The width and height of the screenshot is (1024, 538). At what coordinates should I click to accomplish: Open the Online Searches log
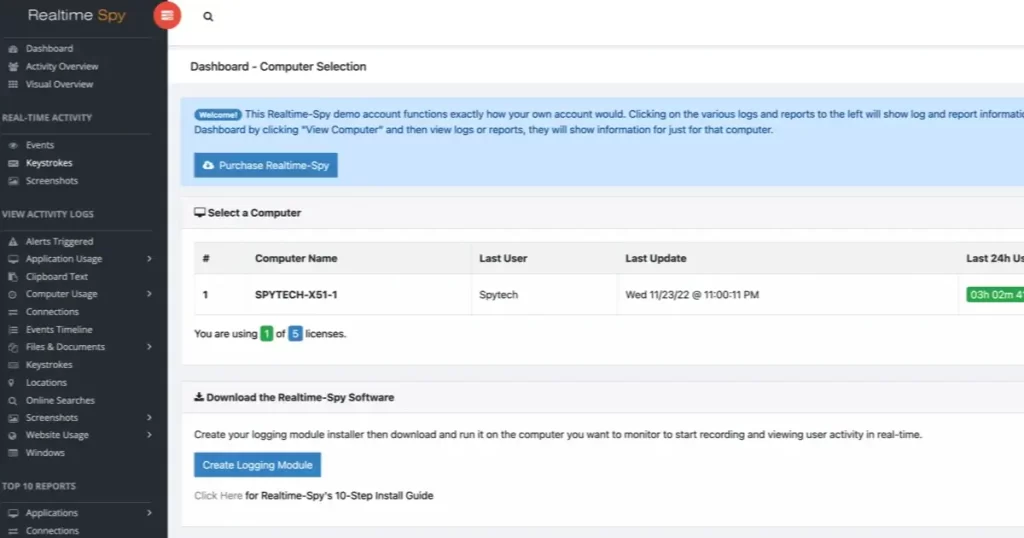[x=60, y=400]
